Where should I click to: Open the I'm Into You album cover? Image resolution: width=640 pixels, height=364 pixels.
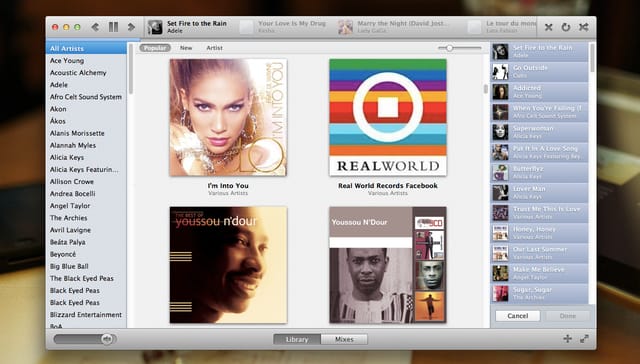point(228,118)
